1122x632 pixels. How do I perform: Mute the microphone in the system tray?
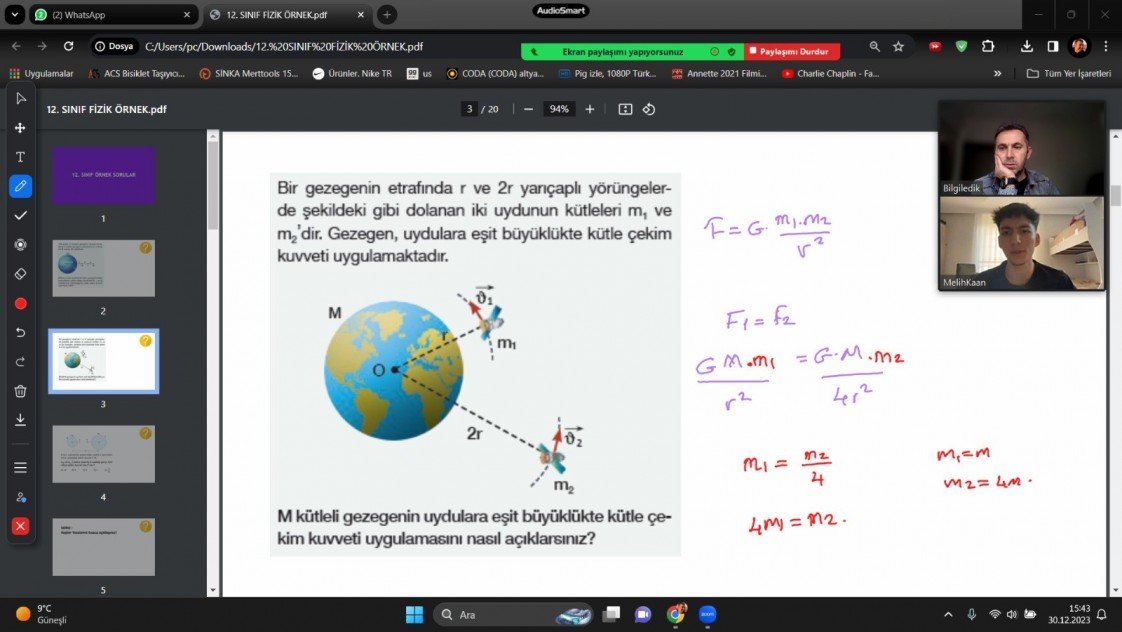pos(971,613)
